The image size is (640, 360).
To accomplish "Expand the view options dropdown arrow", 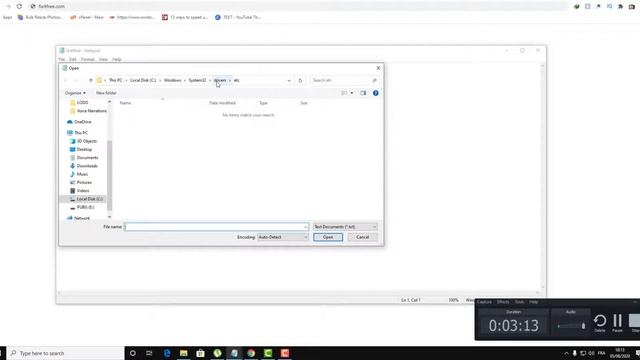I will [352, 93].
